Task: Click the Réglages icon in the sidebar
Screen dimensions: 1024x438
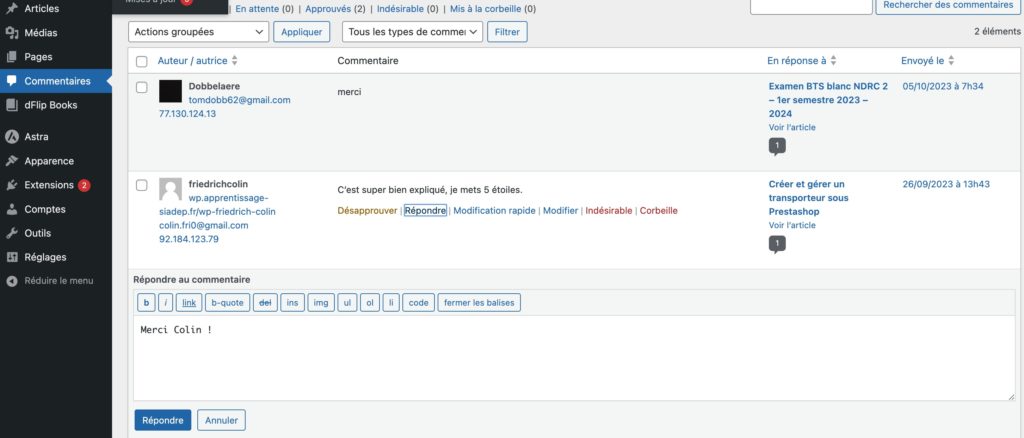Action: [x=11, y=257]
